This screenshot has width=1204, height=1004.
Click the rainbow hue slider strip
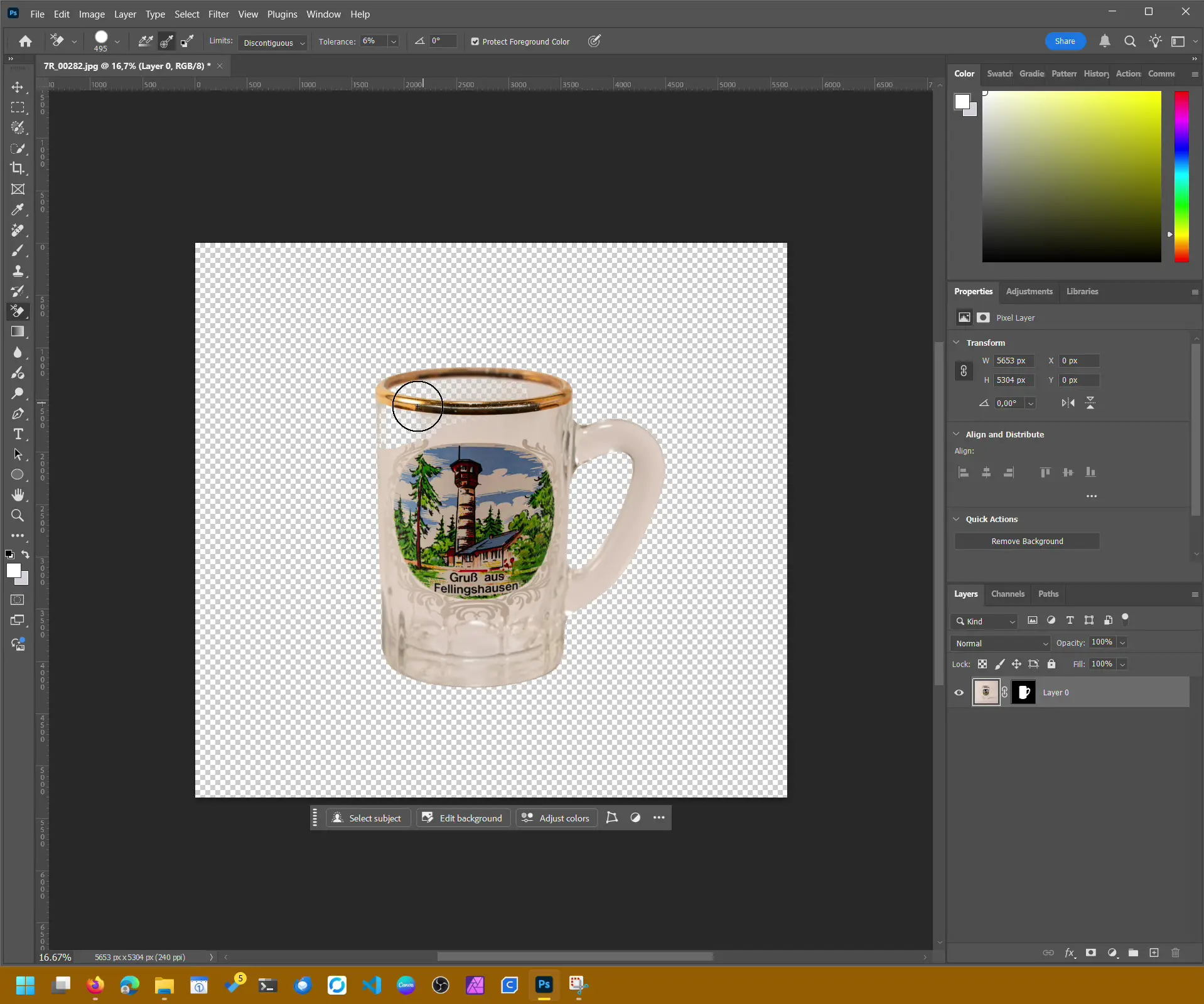click(x=1181, y=176)
